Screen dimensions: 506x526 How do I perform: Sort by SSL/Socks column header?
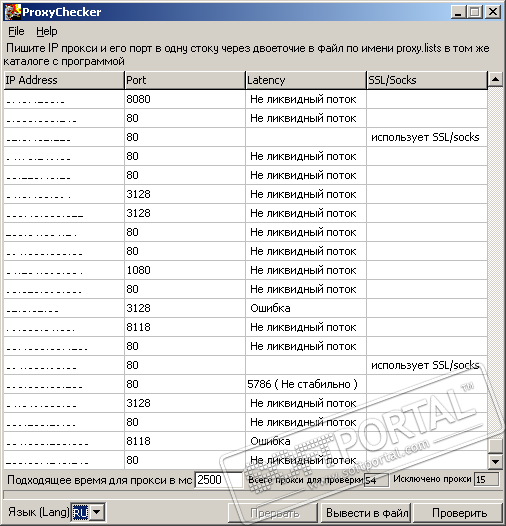pos(426,80)
